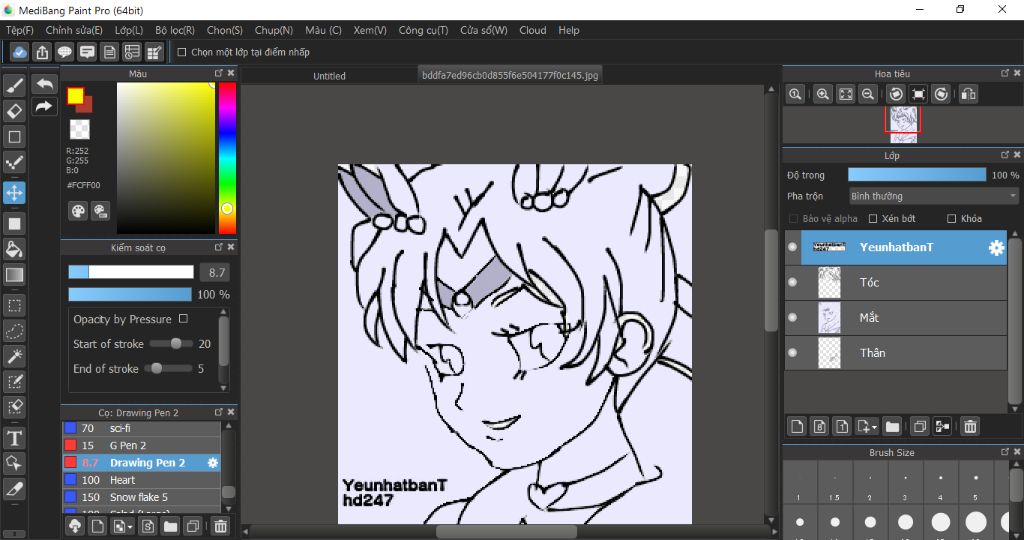The height and width of the screenshot is (540, 1024).
Task: Select the Tóc layer row
Action: [896, 282]
